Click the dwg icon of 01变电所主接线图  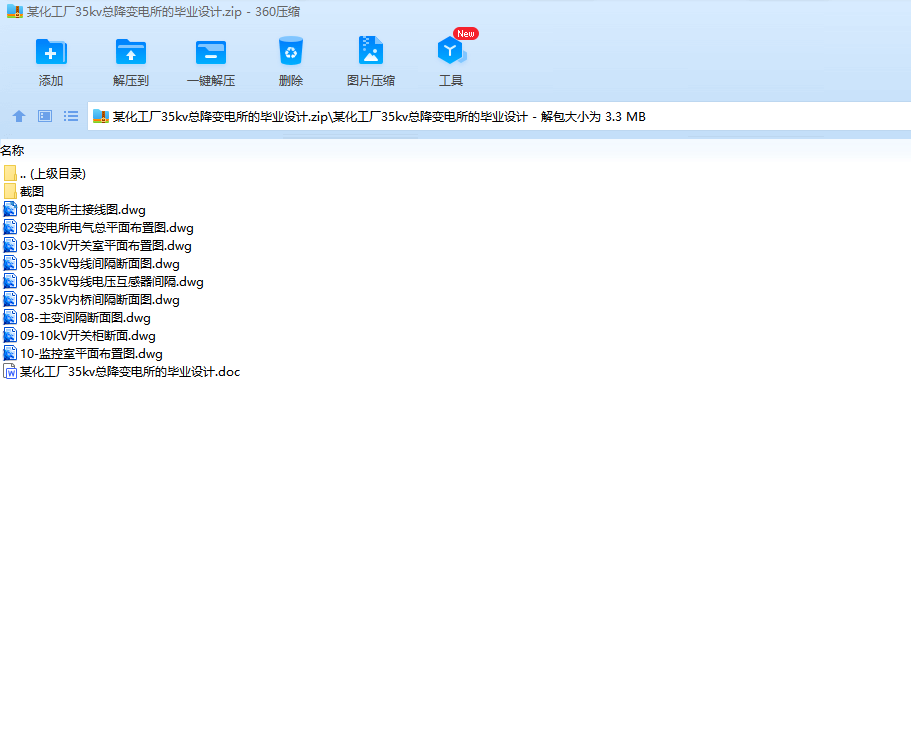tap(10, 209)
